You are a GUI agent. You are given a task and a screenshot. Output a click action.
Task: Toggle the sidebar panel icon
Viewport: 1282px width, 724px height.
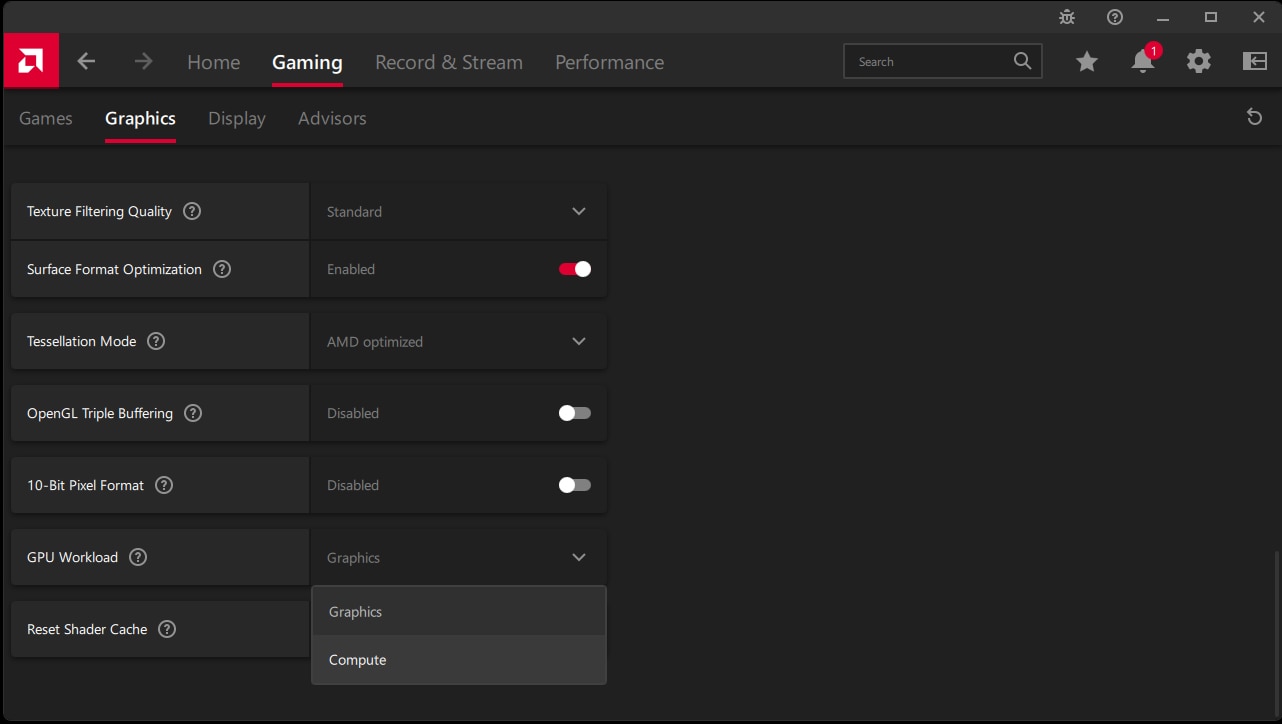(x=1255, y=61)
